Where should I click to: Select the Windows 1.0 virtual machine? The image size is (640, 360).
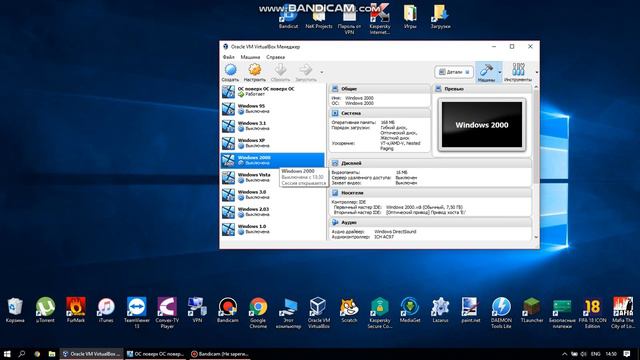pyautogui.click(x=273, y=229)
